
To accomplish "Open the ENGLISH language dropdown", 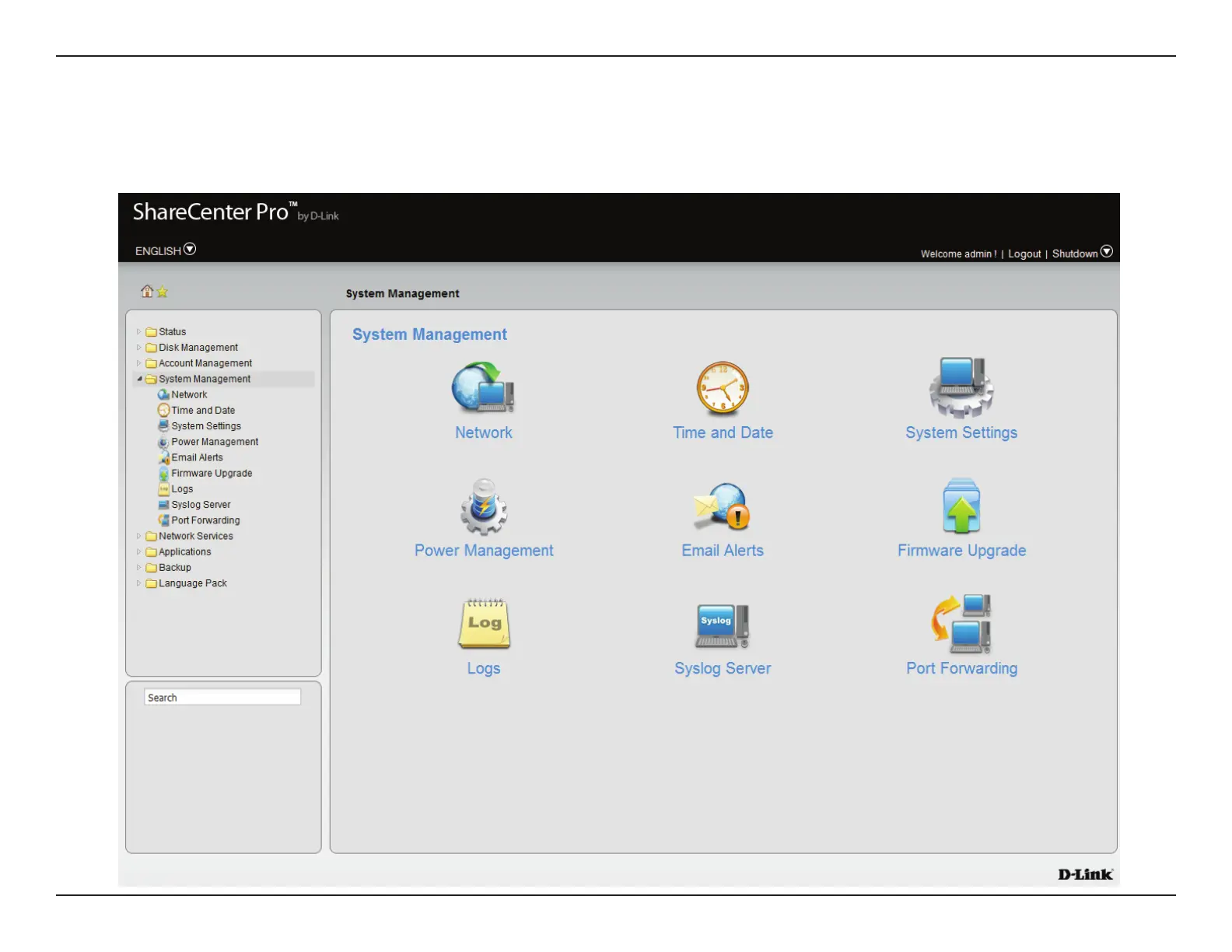I will [189, 250].
